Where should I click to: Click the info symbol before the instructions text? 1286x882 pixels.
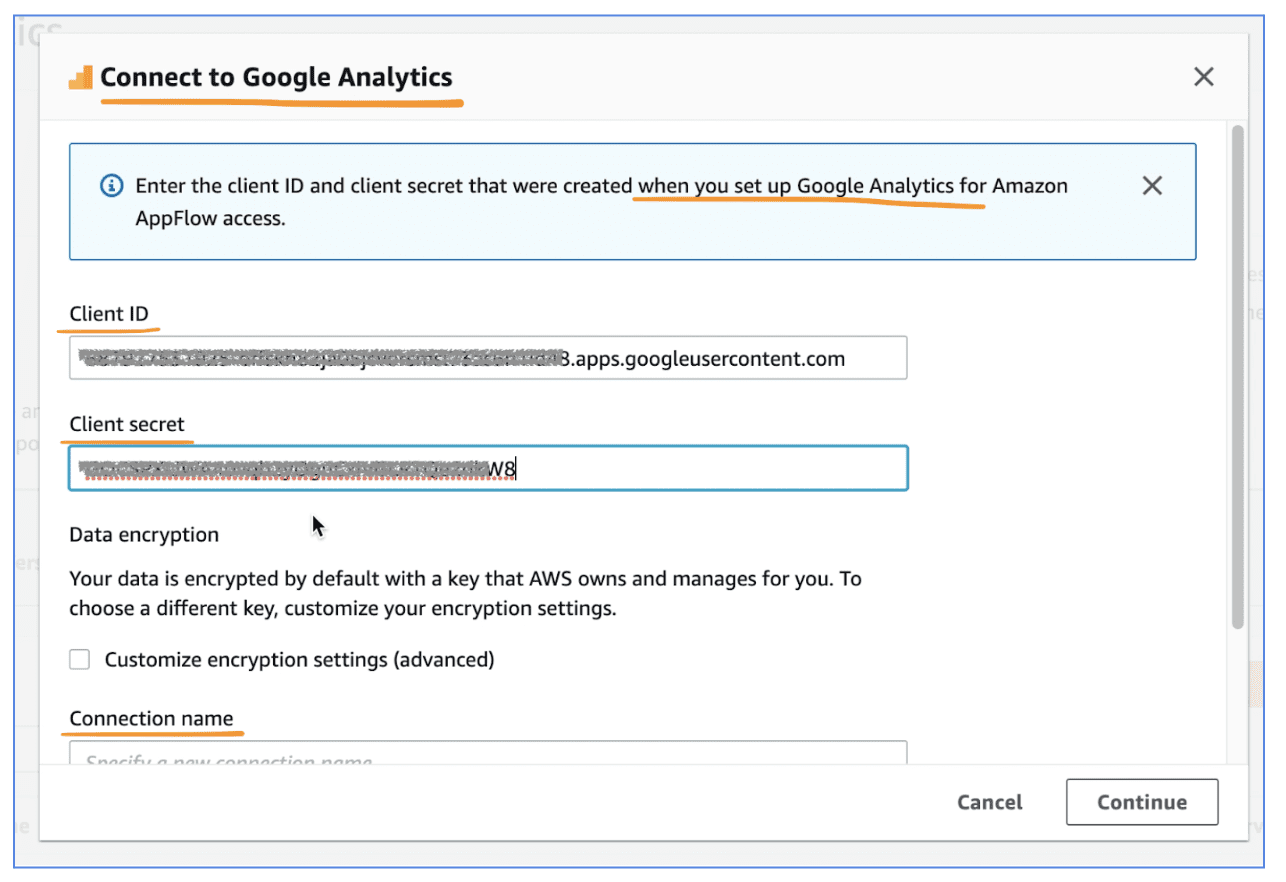[x=111, y=185]
